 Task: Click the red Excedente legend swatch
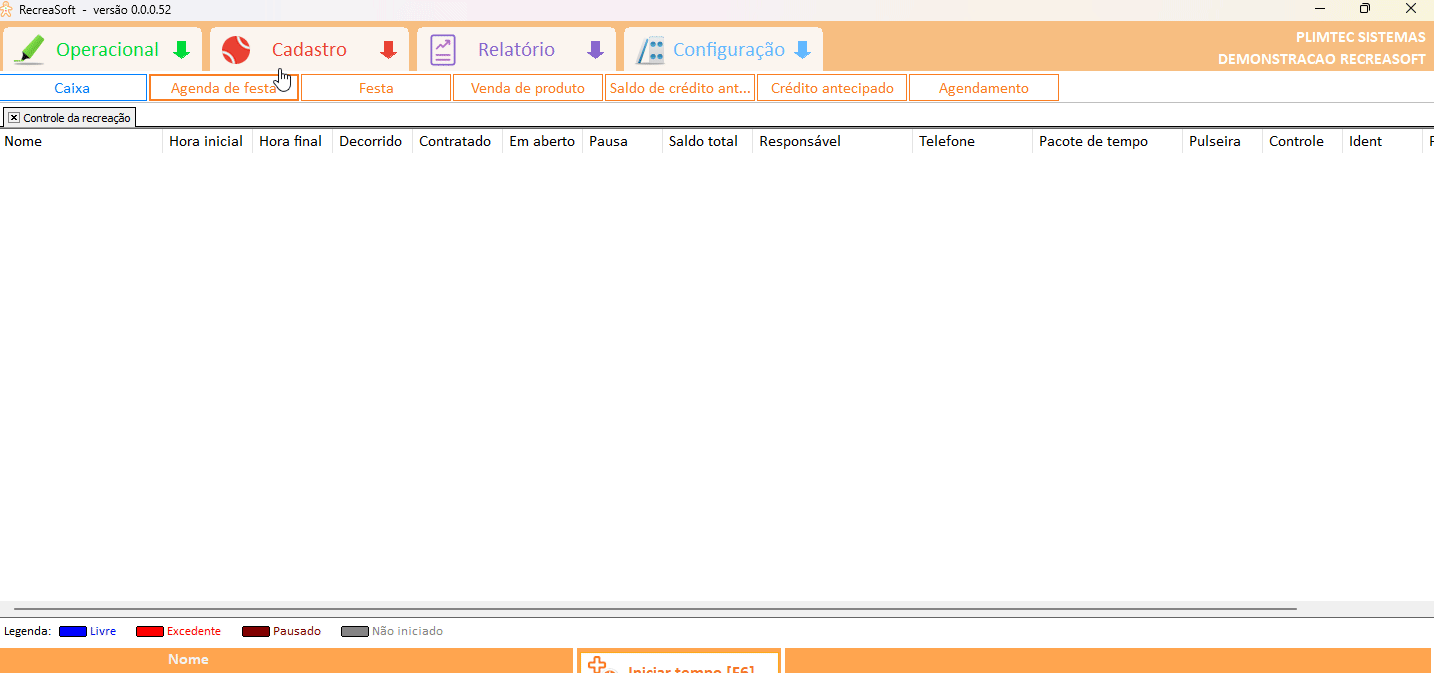click(x=149, y=632)
